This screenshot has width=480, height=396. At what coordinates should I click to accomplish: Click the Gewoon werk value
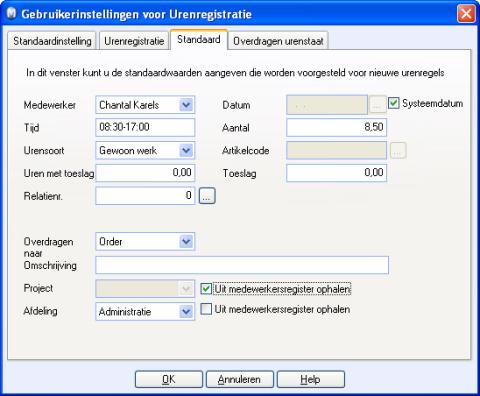pos(128,151)
